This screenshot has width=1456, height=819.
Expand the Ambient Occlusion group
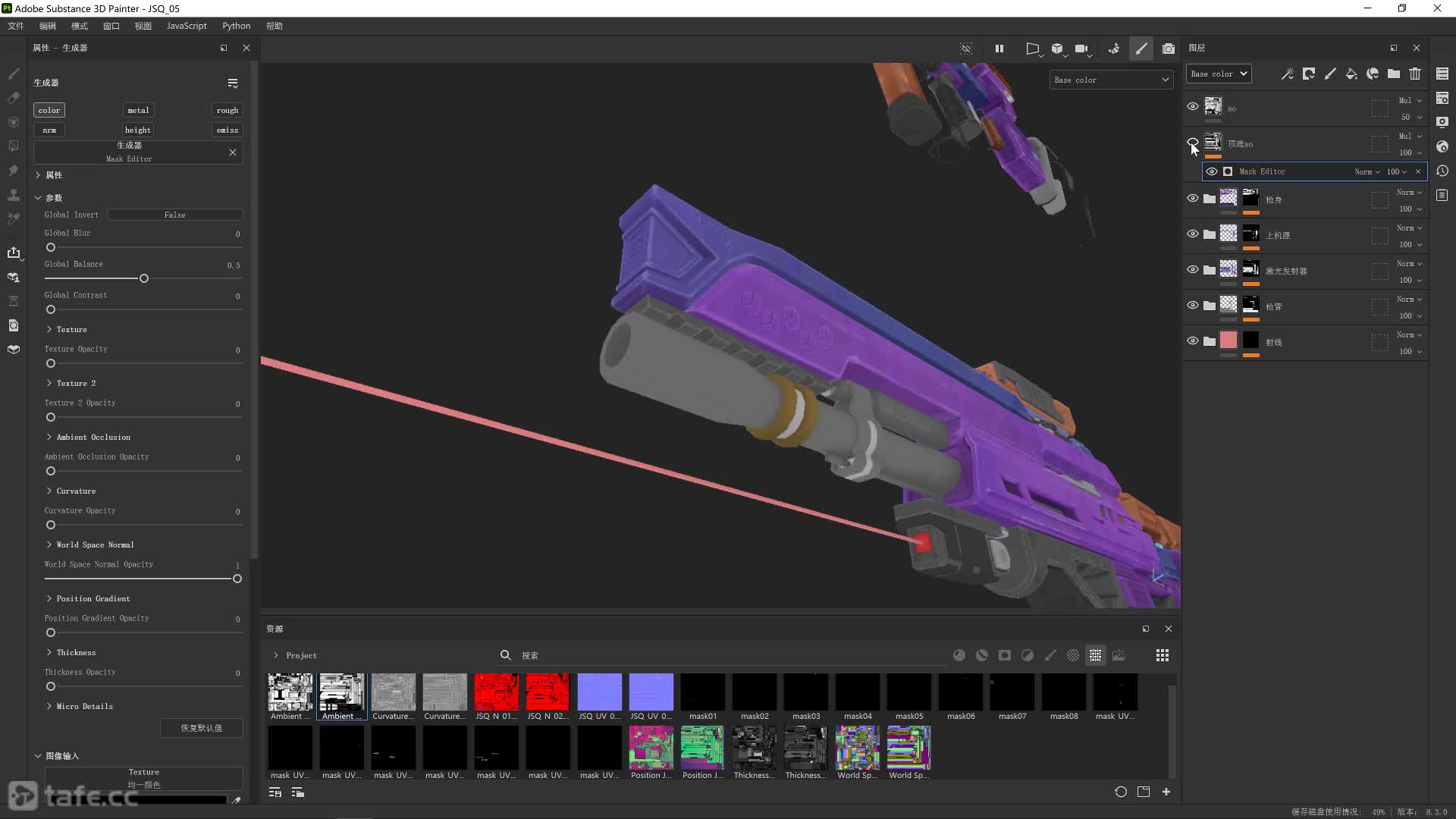tap(49, 437)
